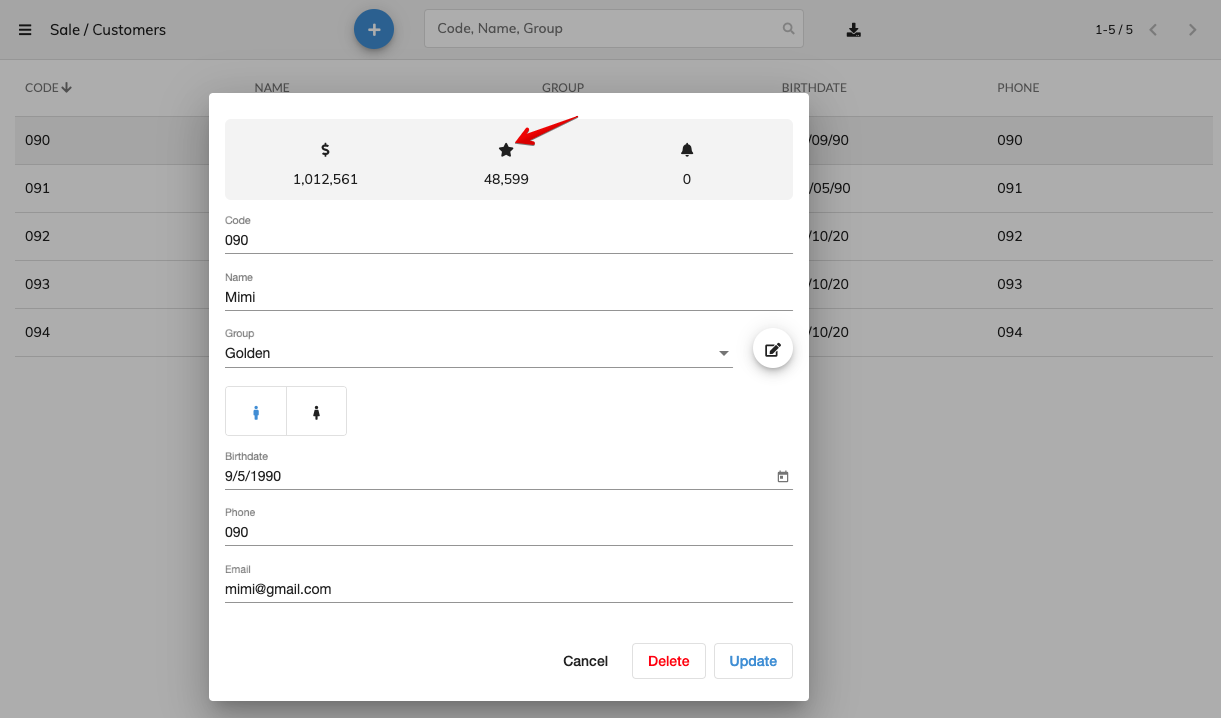Click the Phone input field
The width and height of the screenshot is (1221, 718).
point(509,533)
